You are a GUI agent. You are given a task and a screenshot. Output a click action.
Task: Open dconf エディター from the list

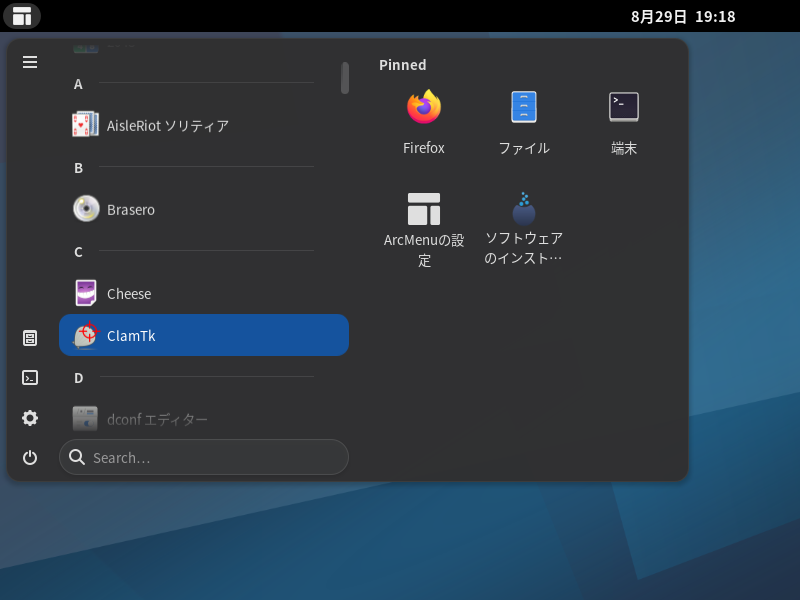[204, 419]
